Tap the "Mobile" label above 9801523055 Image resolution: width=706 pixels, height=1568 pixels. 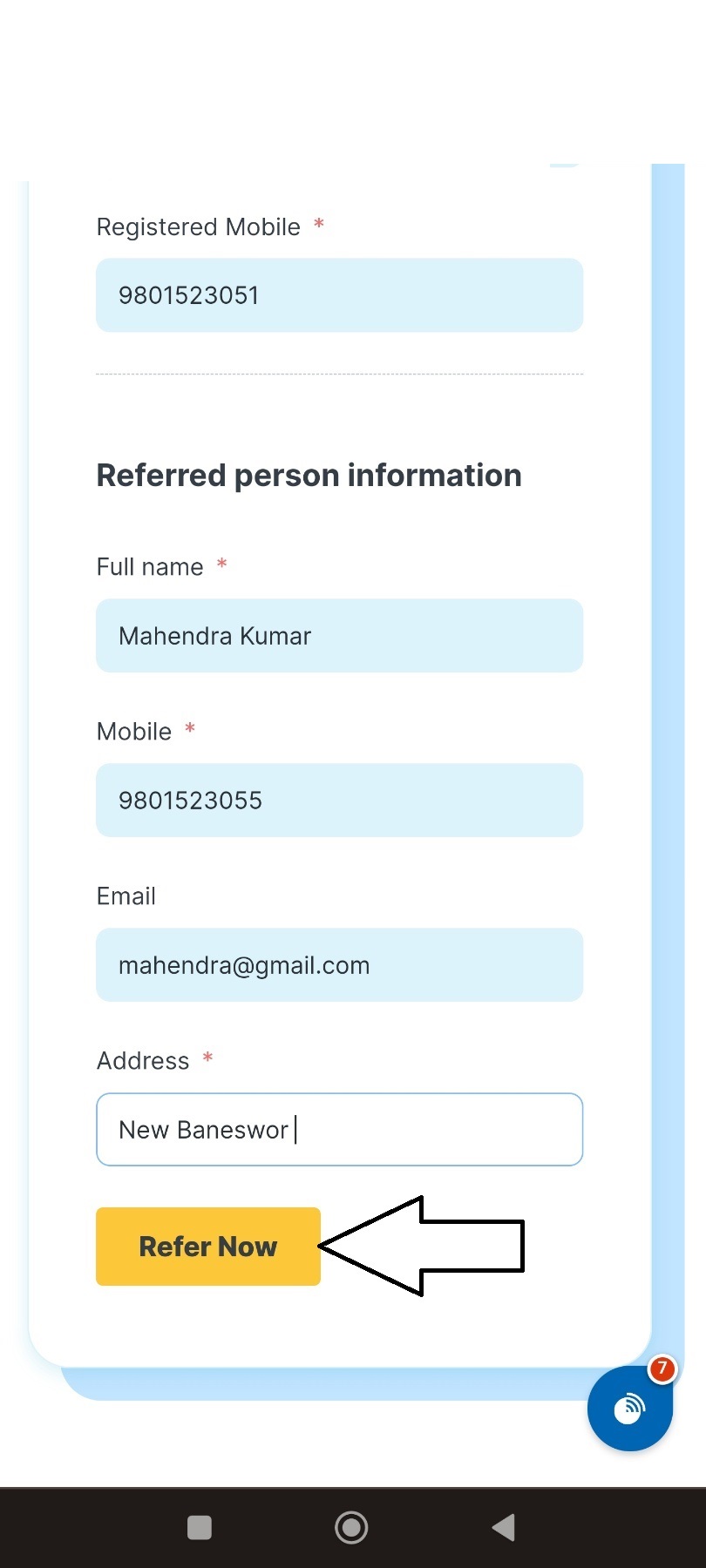click(x=134, y=732)
